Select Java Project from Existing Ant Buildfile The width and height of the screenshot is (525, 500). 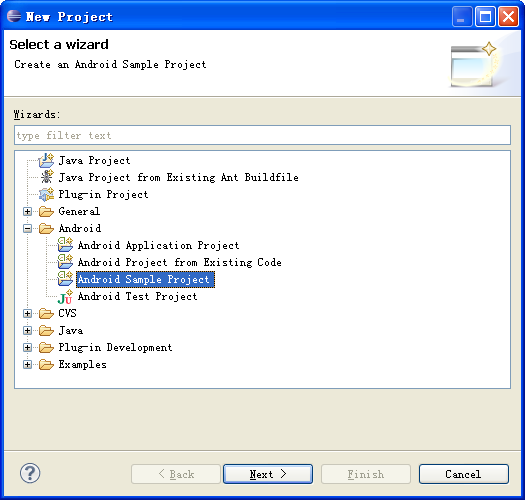(178, 177)
